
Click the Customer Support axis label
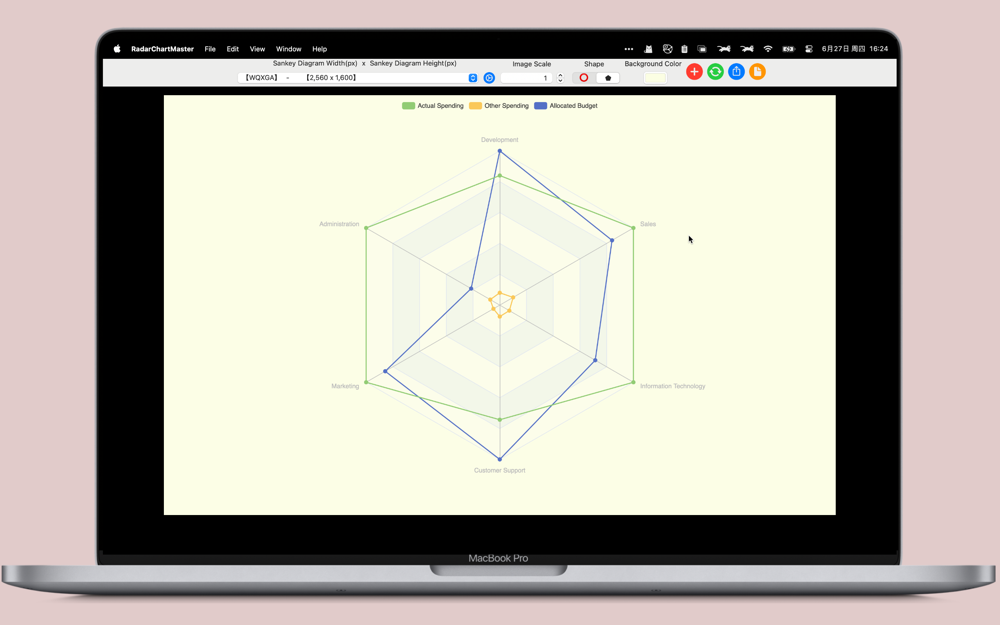coord(499,470)
